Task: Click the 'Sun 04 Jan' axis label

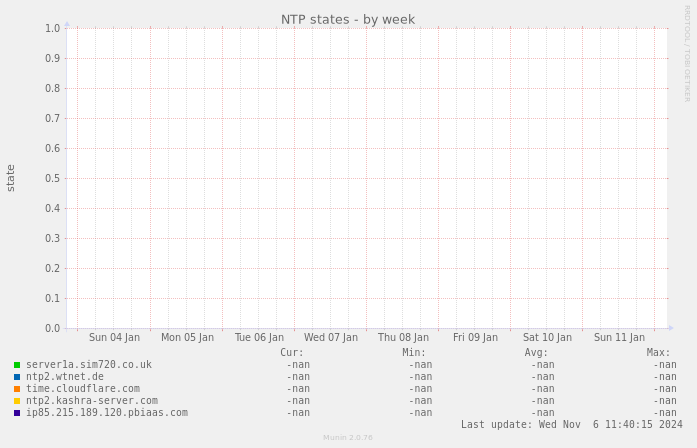Action: click(114, 337)
